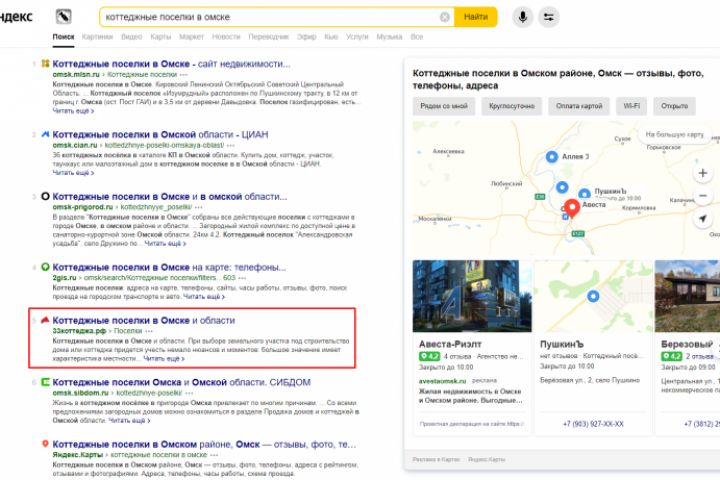Screen dimensions: 720x480
Task: Open the Услуги tab
Action: coord(357,37)
